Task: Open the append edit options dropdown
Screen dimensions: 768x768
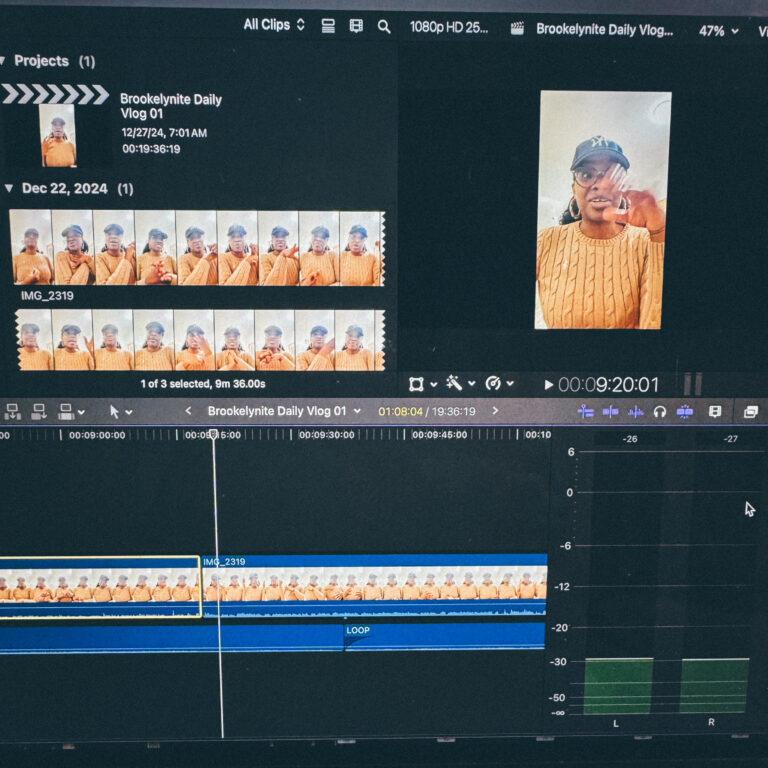Action: (x=81, y=412)
